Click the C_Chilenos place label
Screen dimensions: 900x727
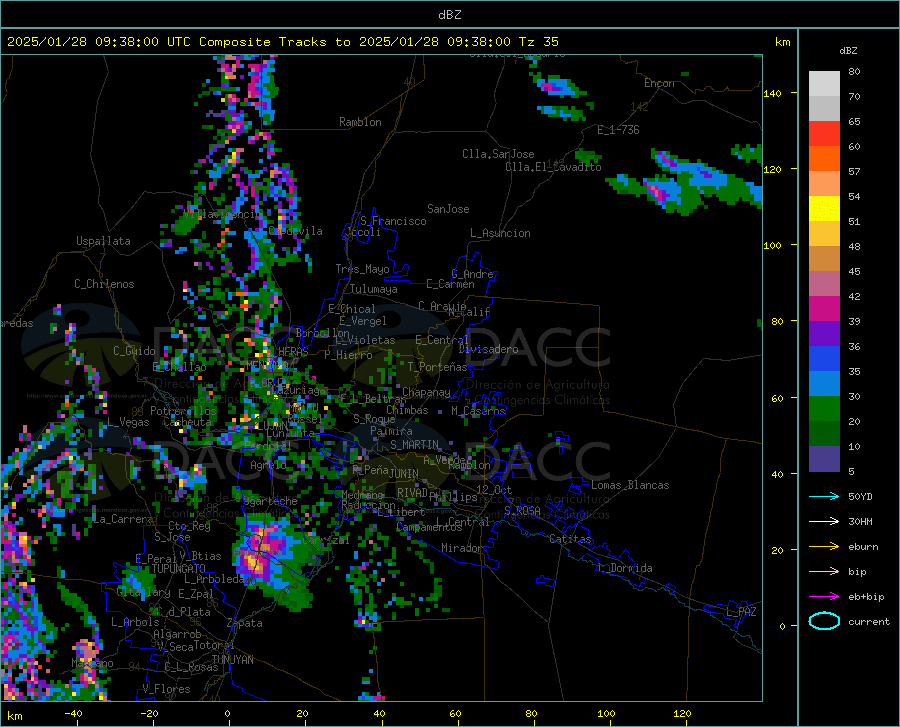pos(104,284)
